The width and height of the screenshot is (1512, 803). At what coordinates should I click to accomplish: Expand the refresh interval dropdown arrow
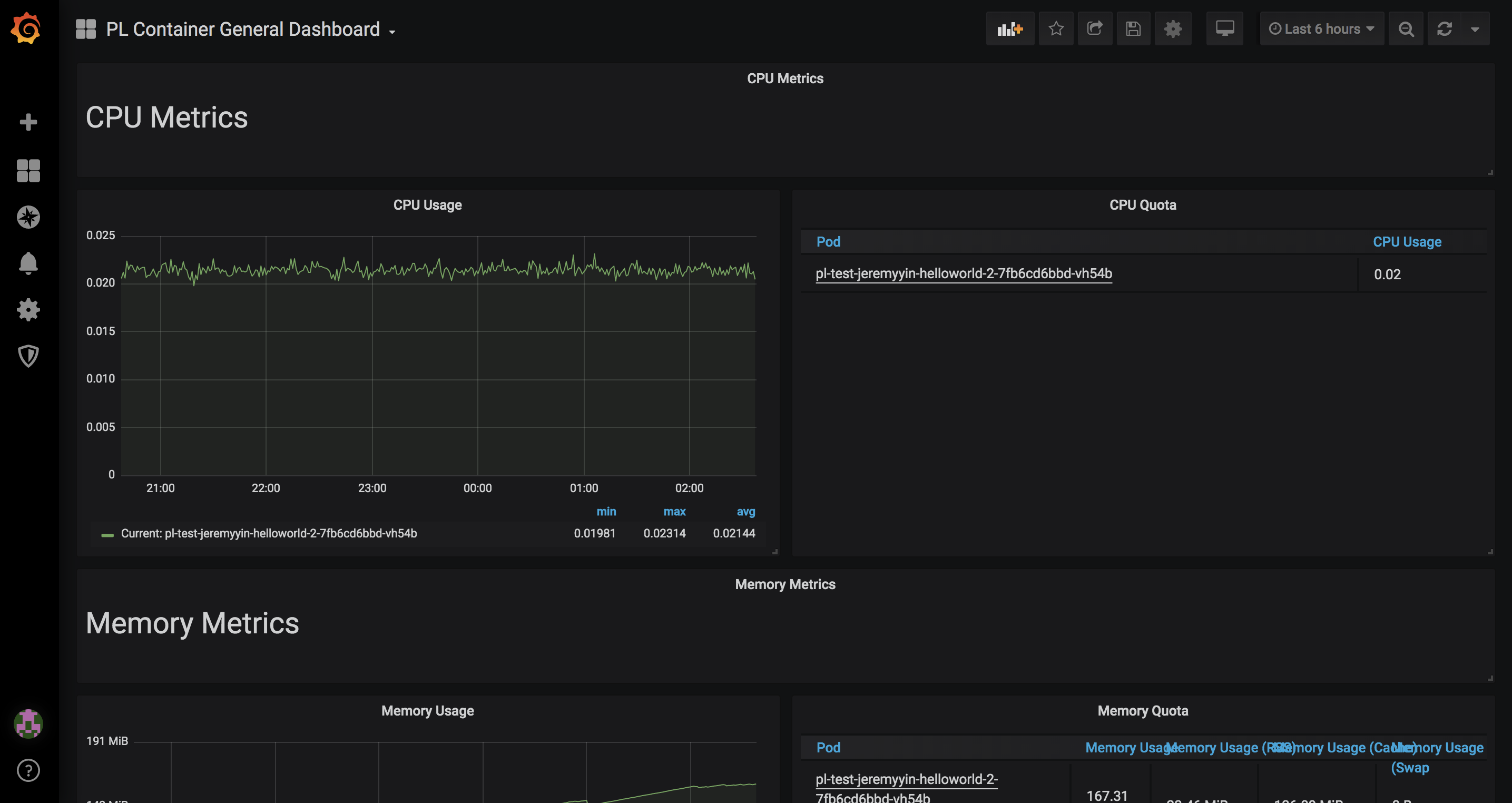(x=1475, y=29)
